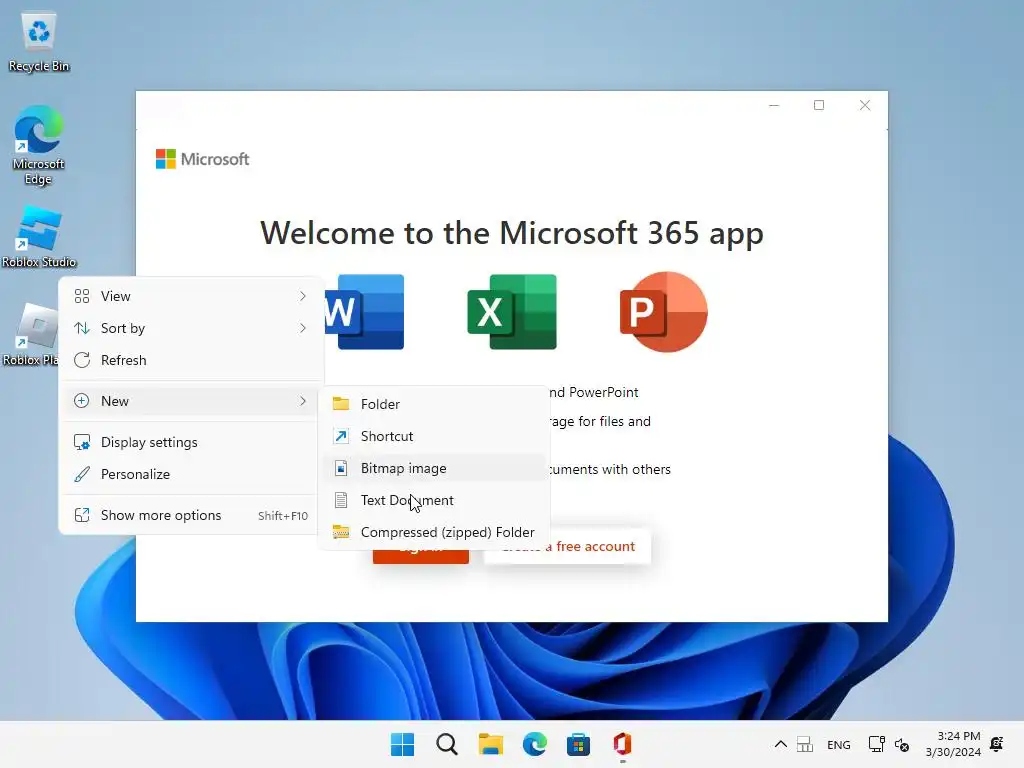Open Display settings from the context menu
The height and width of the screenshot is (768, 1024).
pyautogui.click(x=190, y=442)
